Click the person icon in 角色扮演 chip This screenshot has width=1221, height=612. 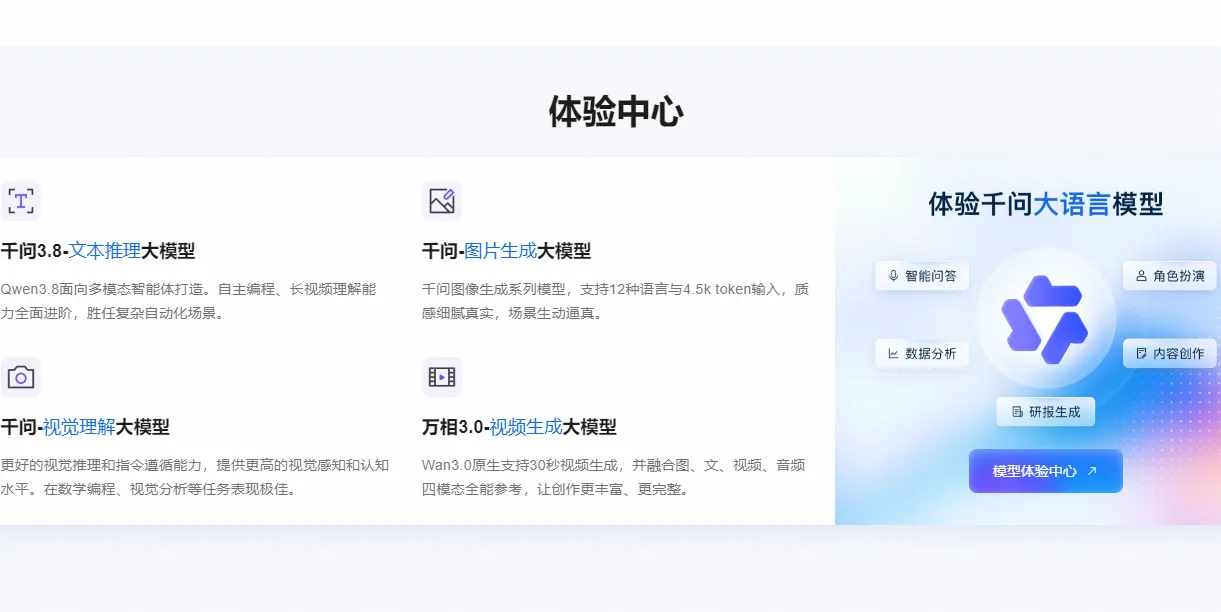pyautogui.click(x=1141, y=276)
